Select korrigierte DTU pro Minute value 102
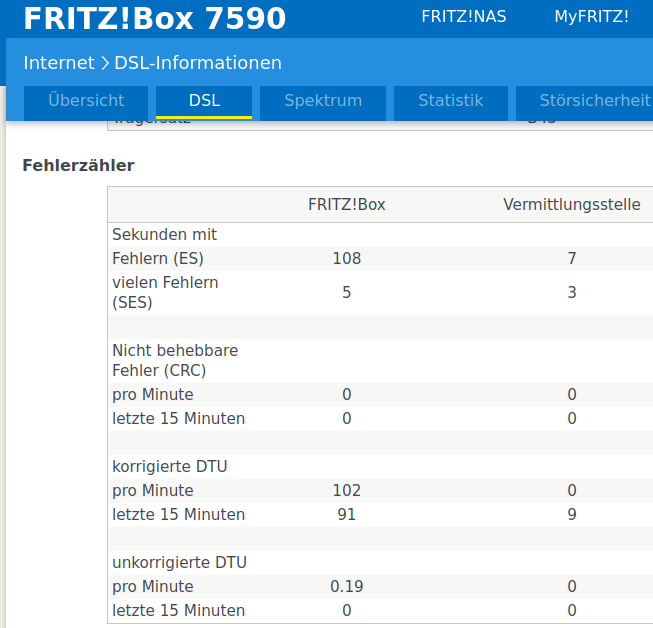This screenshot has height=628, width=653. (346, 491)
